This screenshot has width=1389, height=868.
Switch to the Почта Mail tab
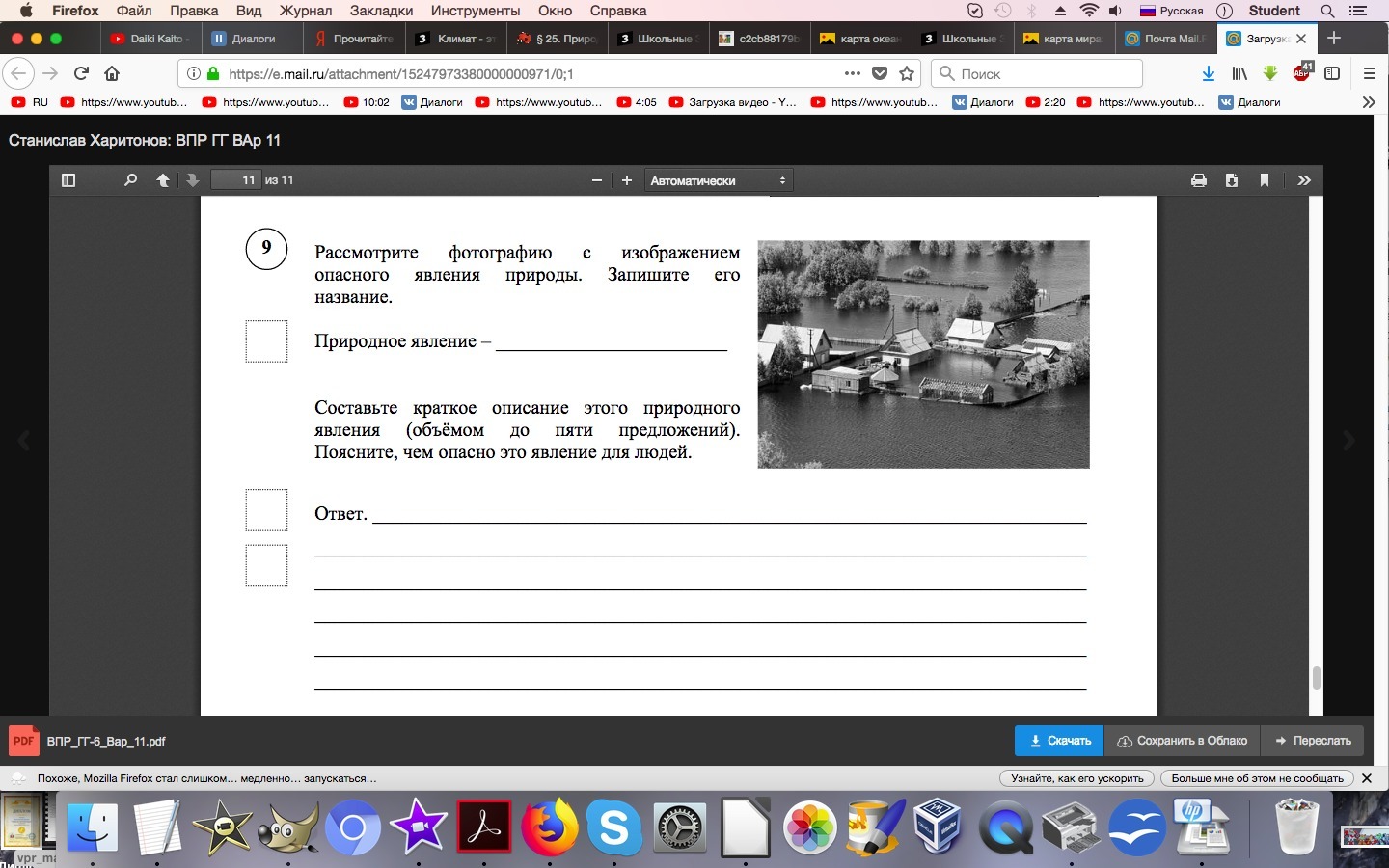(1167, 39)
